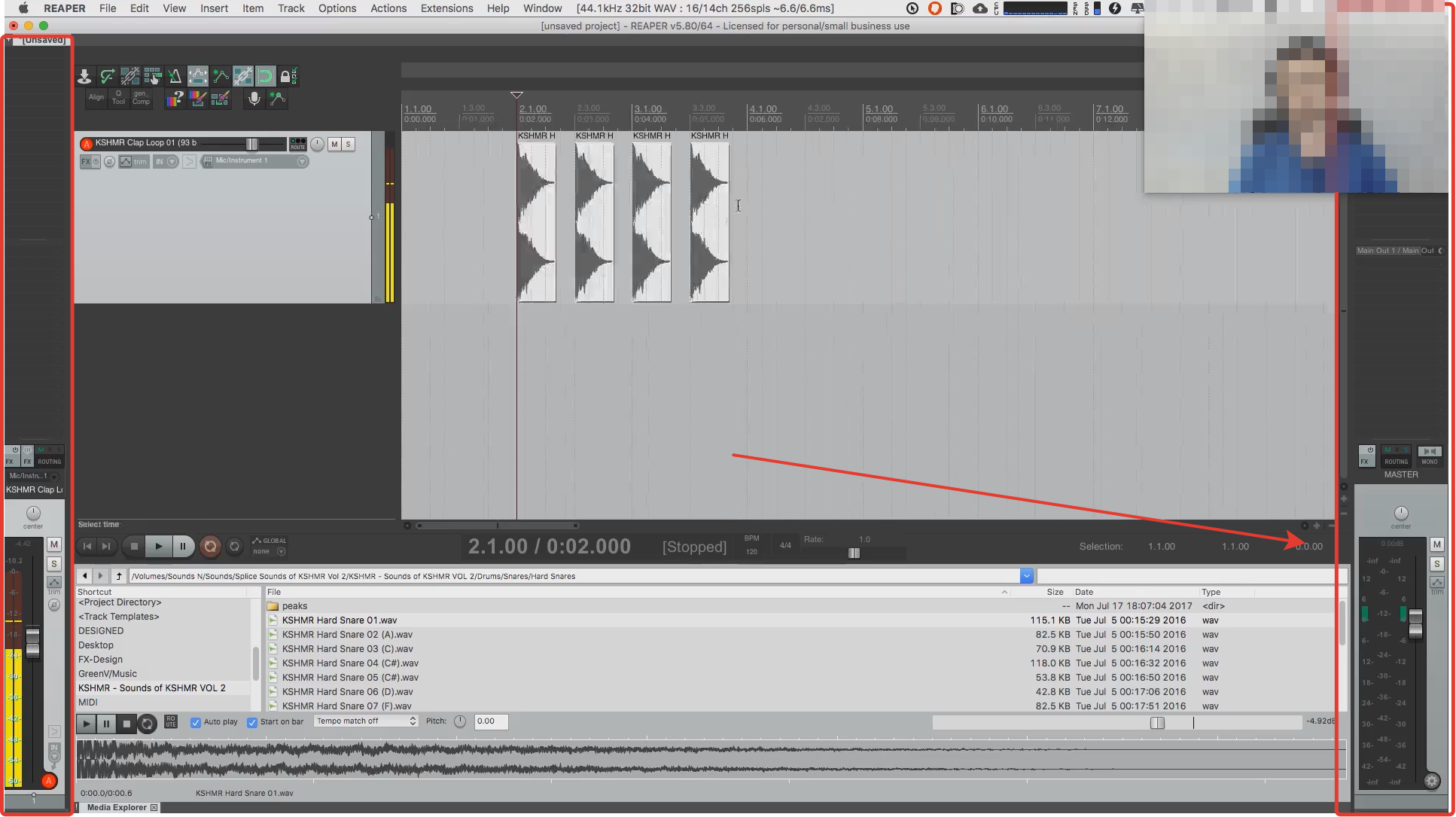The image size is (1456, 817).
Task: Open Media Explorer path history dropdown
Action: click(1026, 576)
